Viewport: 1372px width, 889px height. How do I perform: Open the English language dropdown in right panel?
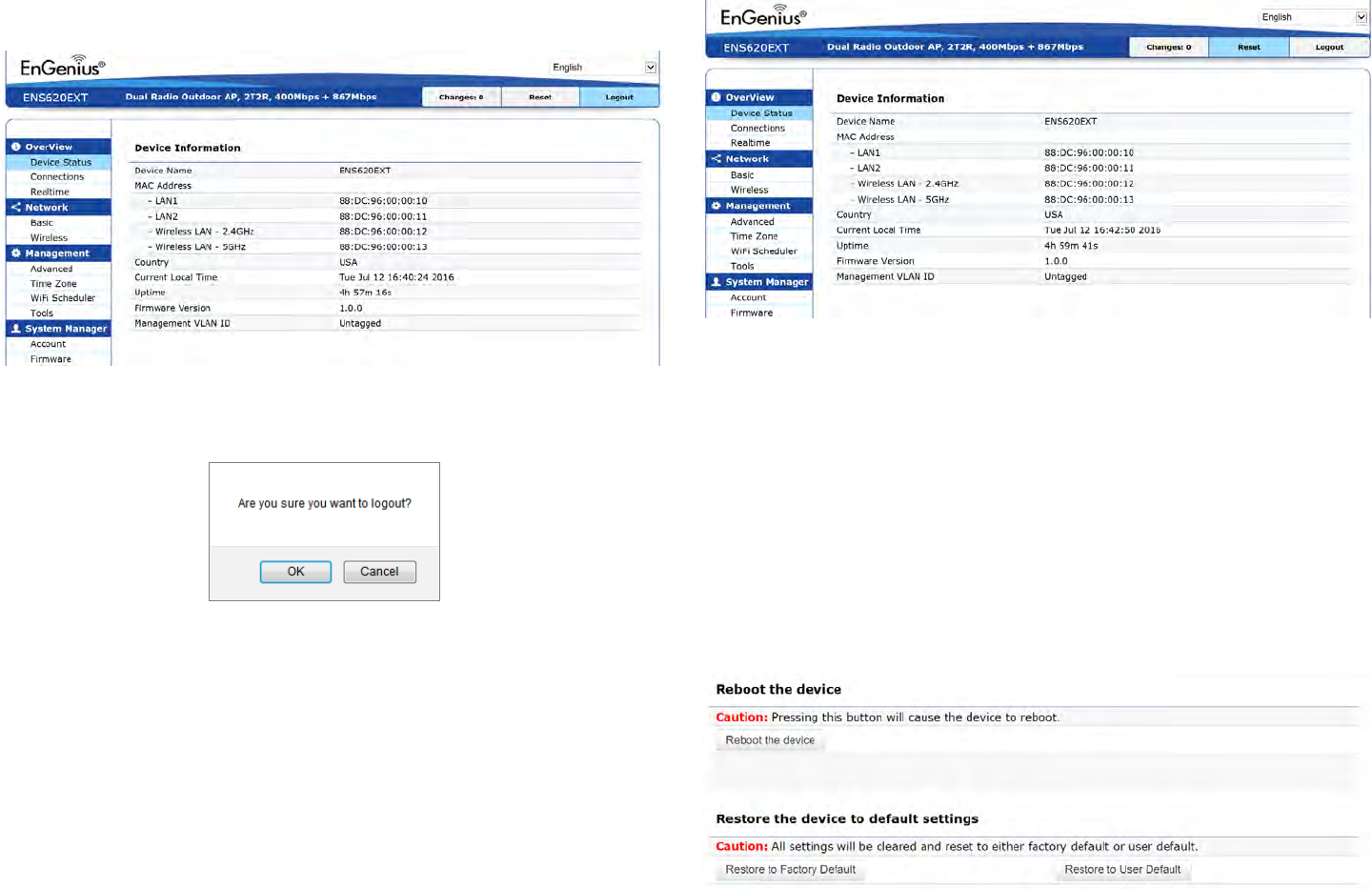[1313, 17]
